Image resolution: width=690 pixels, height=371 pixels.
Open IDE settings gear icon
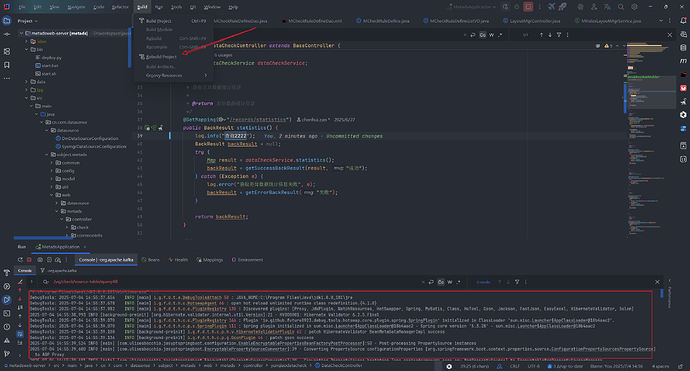[634, 7]
